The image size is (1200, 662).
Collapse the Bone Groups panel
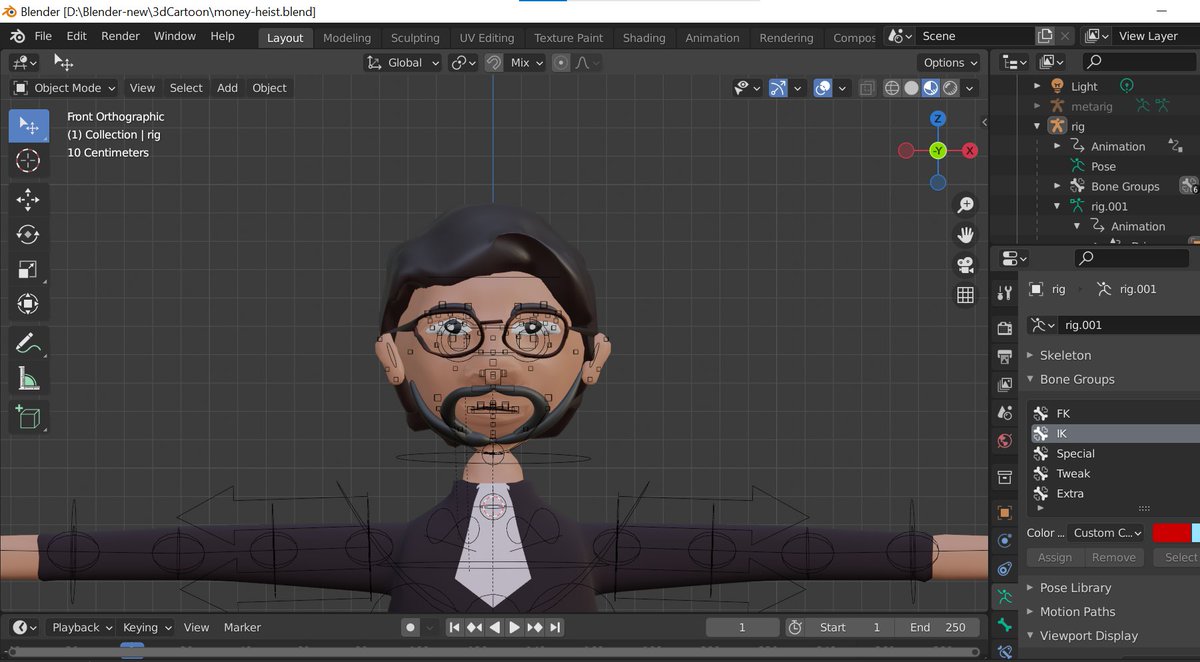(x=1076, y=379)
